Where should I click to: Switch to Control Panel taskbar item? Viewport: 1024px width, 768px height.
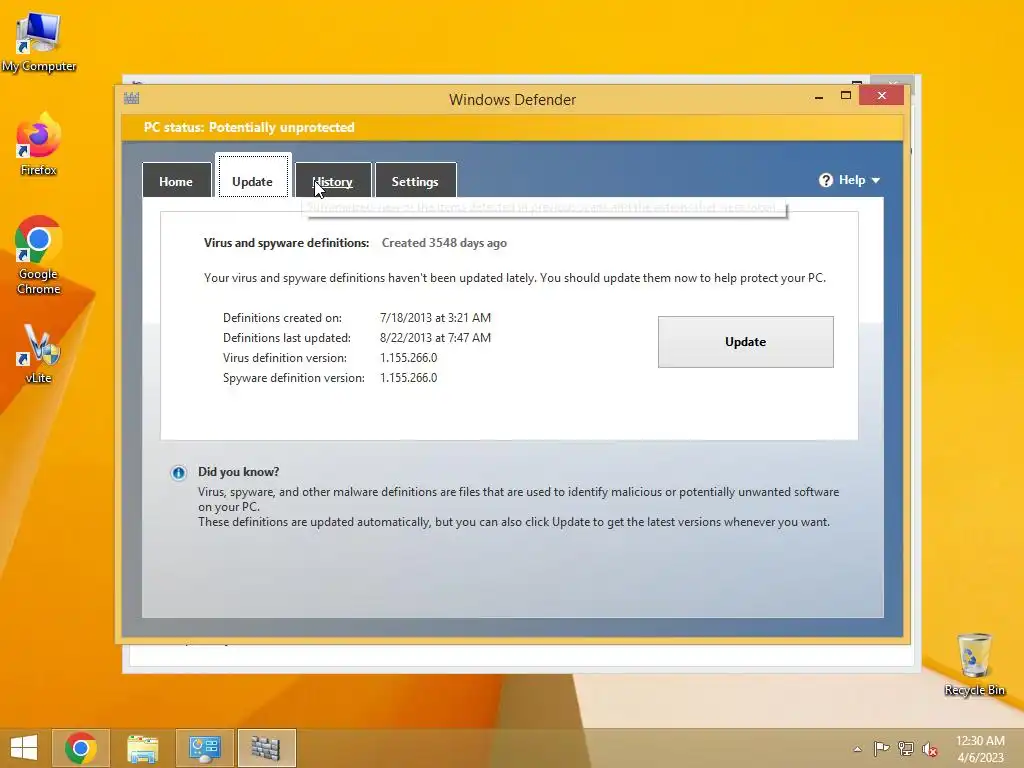204,748
